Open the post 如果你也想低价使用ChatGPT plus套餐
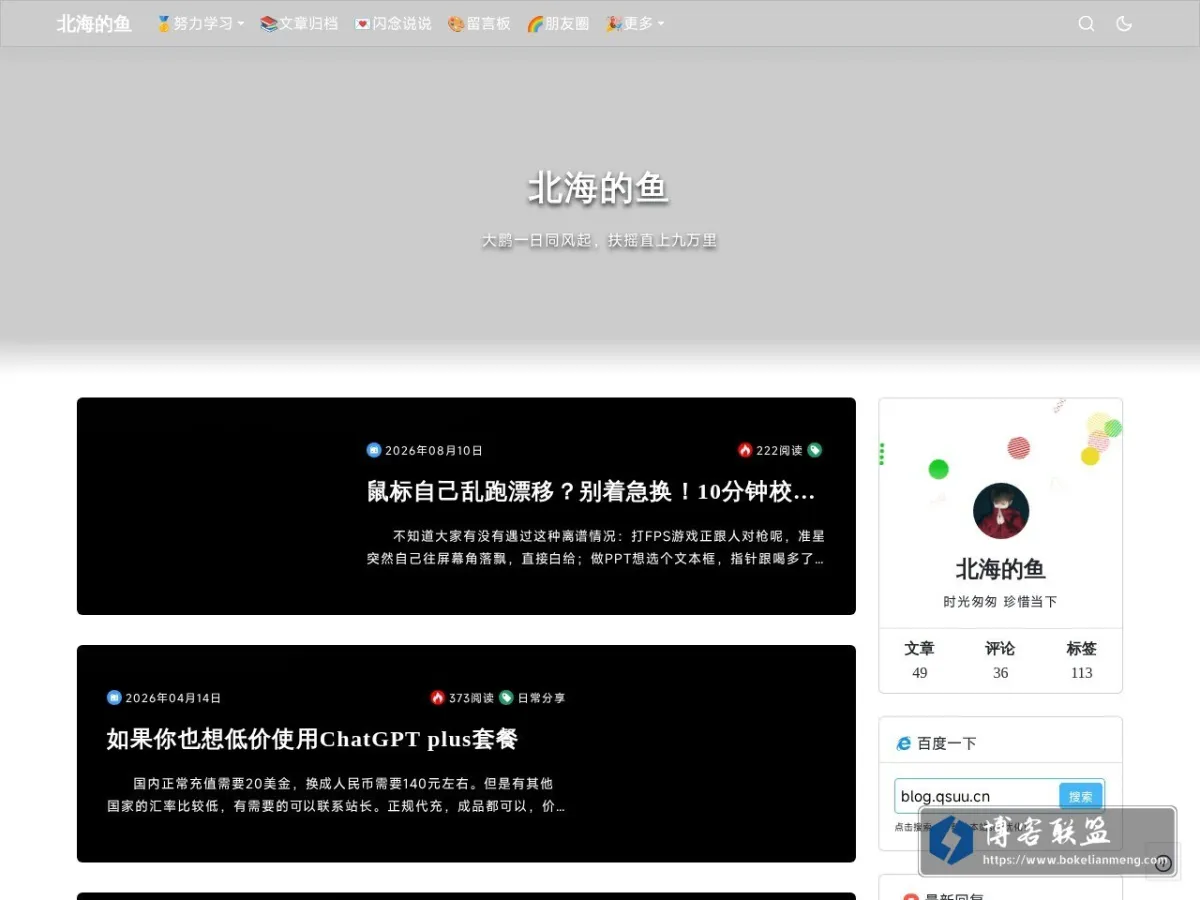This screenshot has width=1200, height=900. tap(312, 739)
